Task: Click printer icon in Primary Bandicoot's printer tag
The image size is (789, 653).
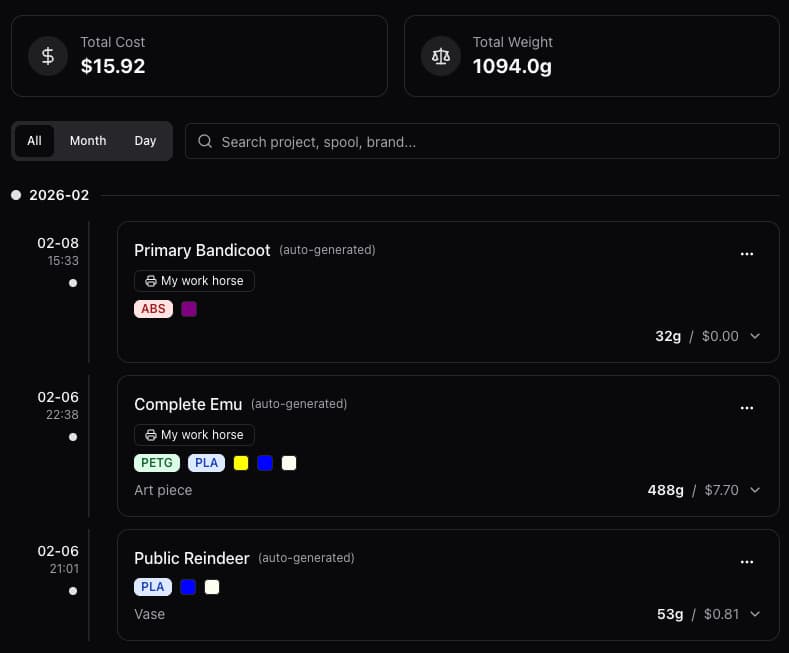Action: tap(151, 281)
